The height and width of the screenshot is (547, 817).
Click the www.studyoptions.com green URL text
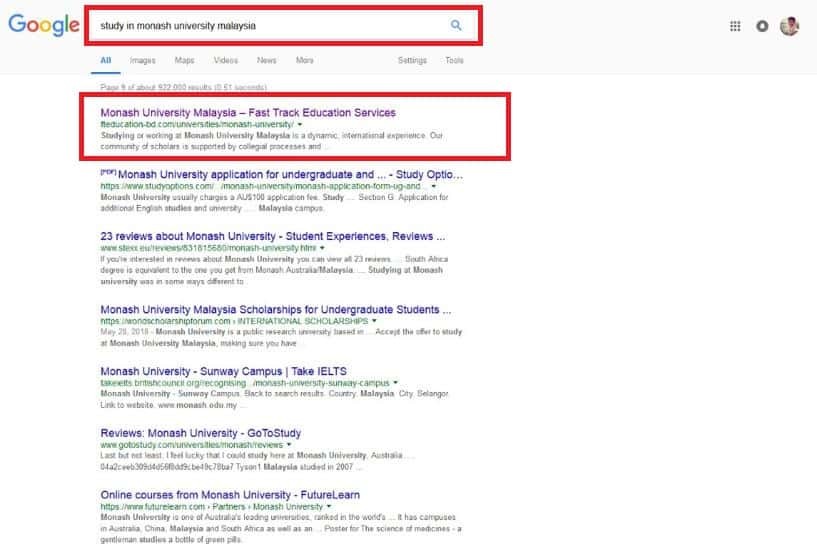(264, 187)
